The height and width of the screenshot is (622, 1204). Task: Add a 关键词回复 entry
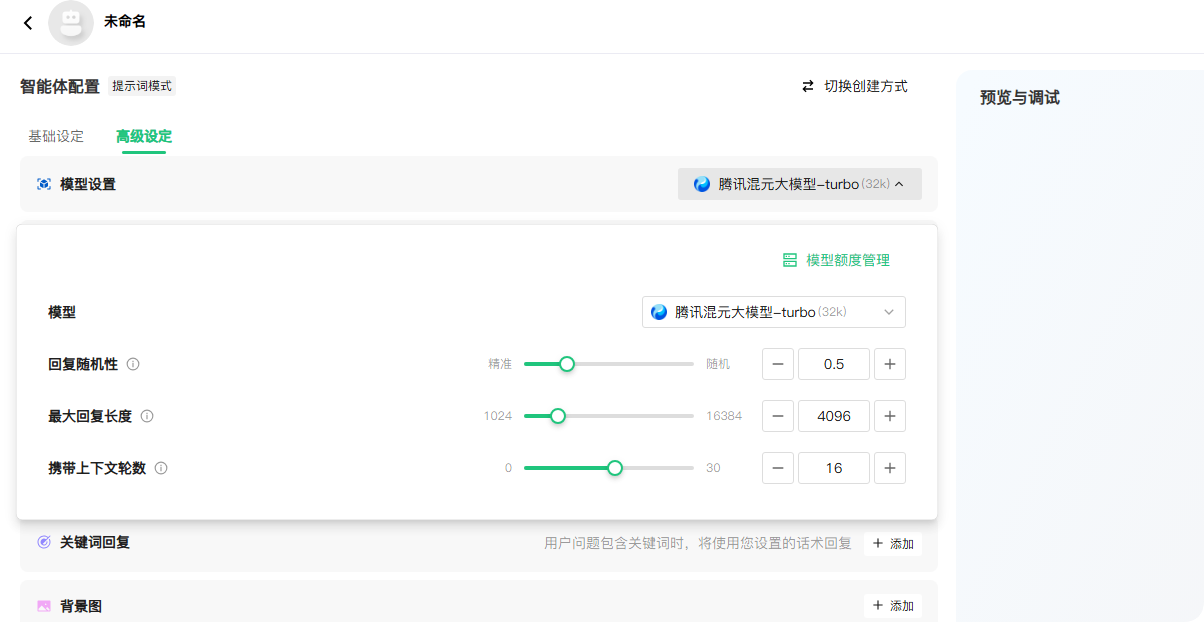892,544
